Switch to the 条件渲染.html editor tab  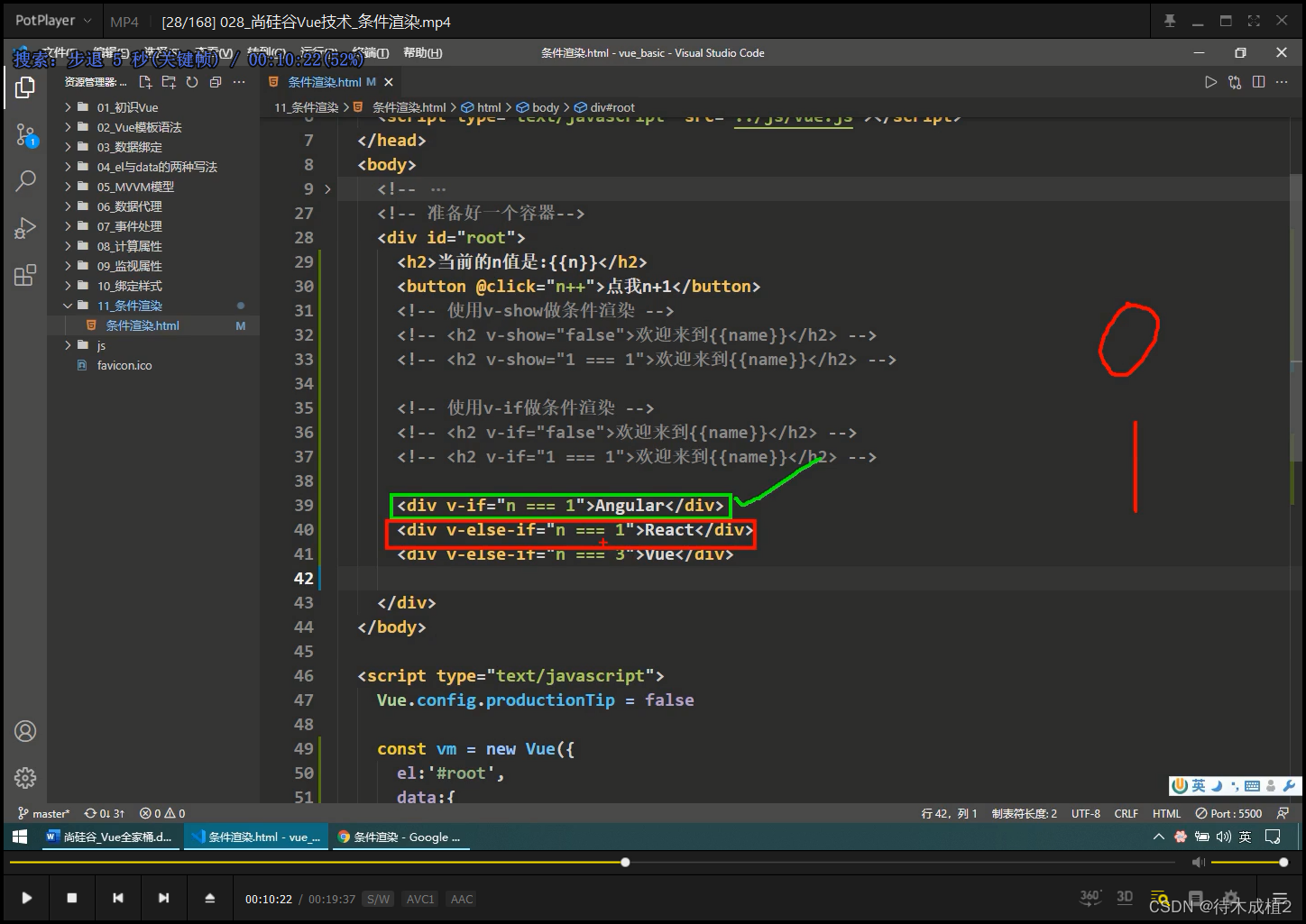[330, 82]
